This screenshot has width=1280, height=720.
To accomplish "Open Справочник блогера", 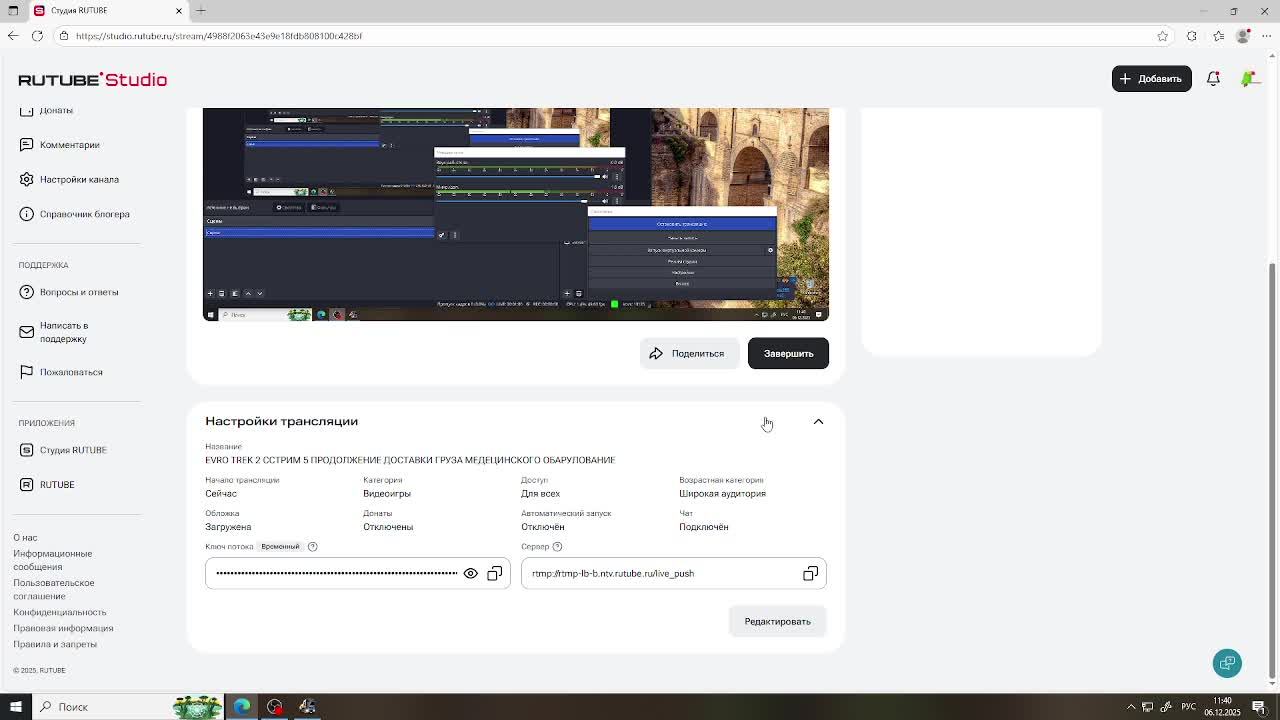I will click(84, 214).
